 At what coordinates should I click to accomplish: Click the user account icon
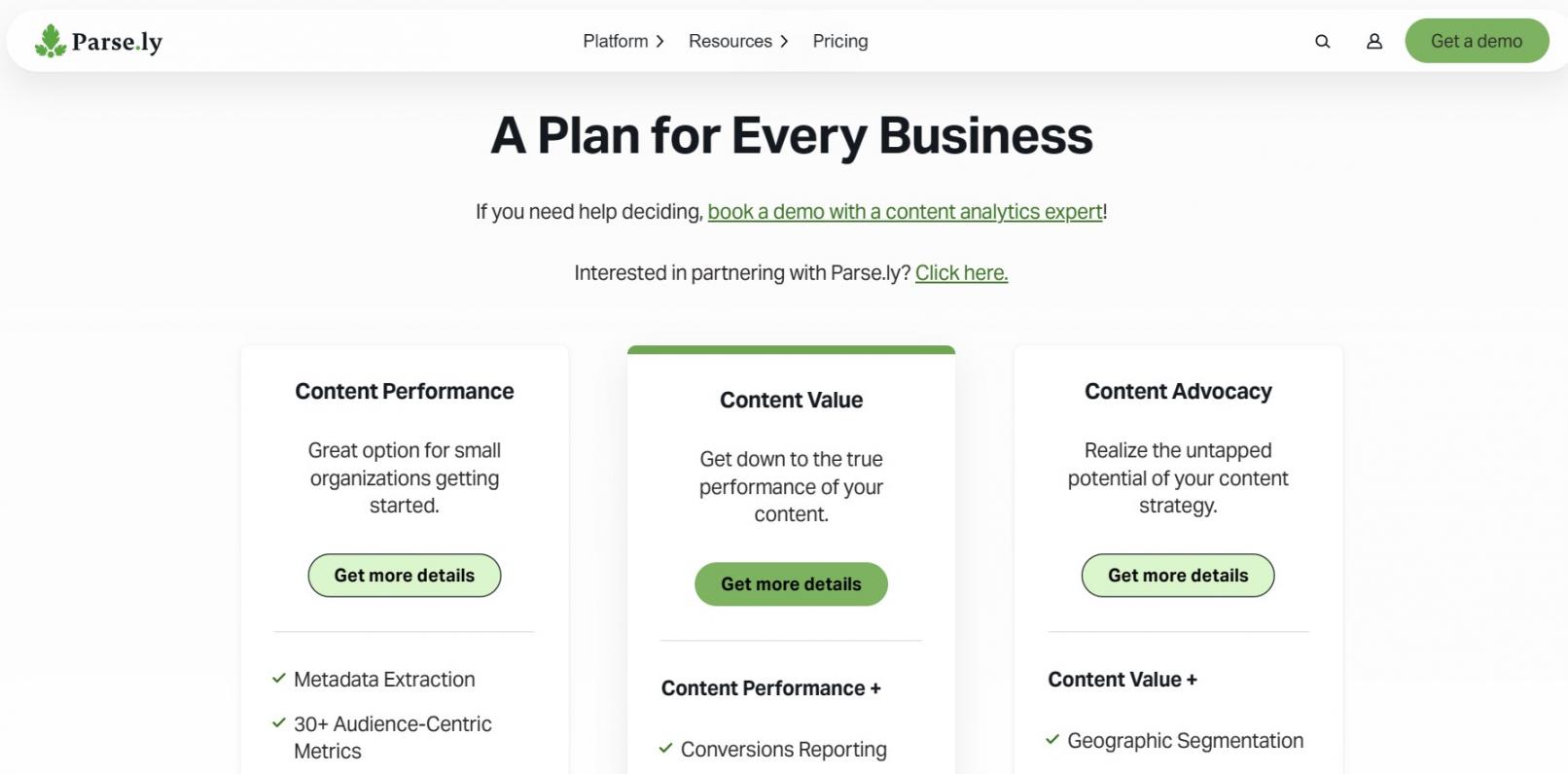(x=1373, y=42)
